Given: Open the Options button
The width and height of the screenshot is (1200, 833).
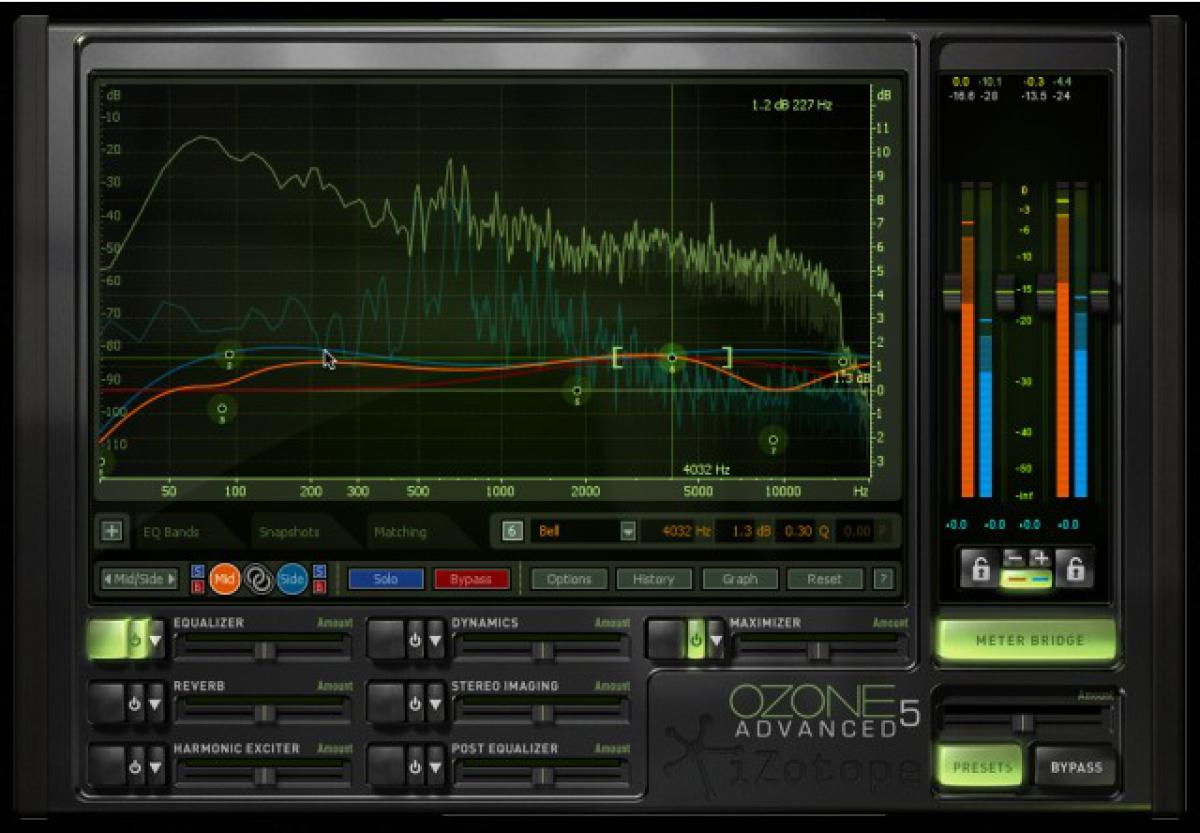Looking at the screenshot, I should (x=569, y=579).
